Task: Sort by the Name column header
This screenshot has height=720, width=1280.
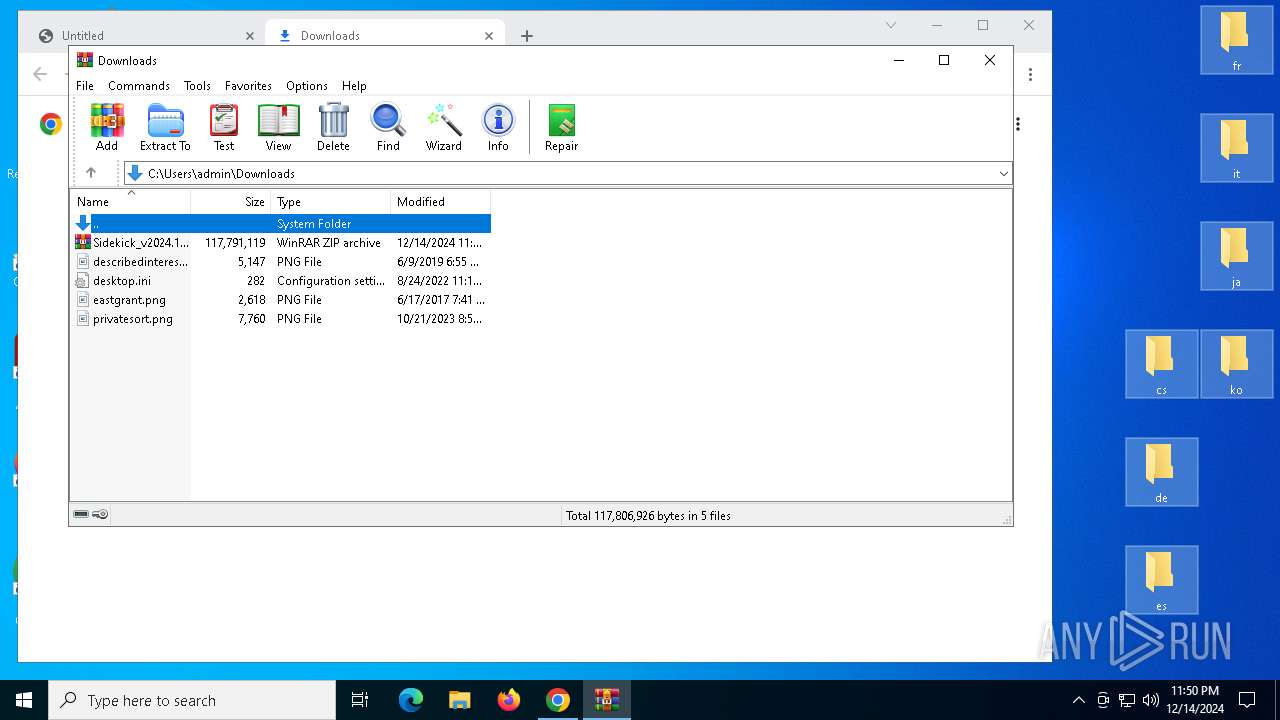Action: pos(130,201)
